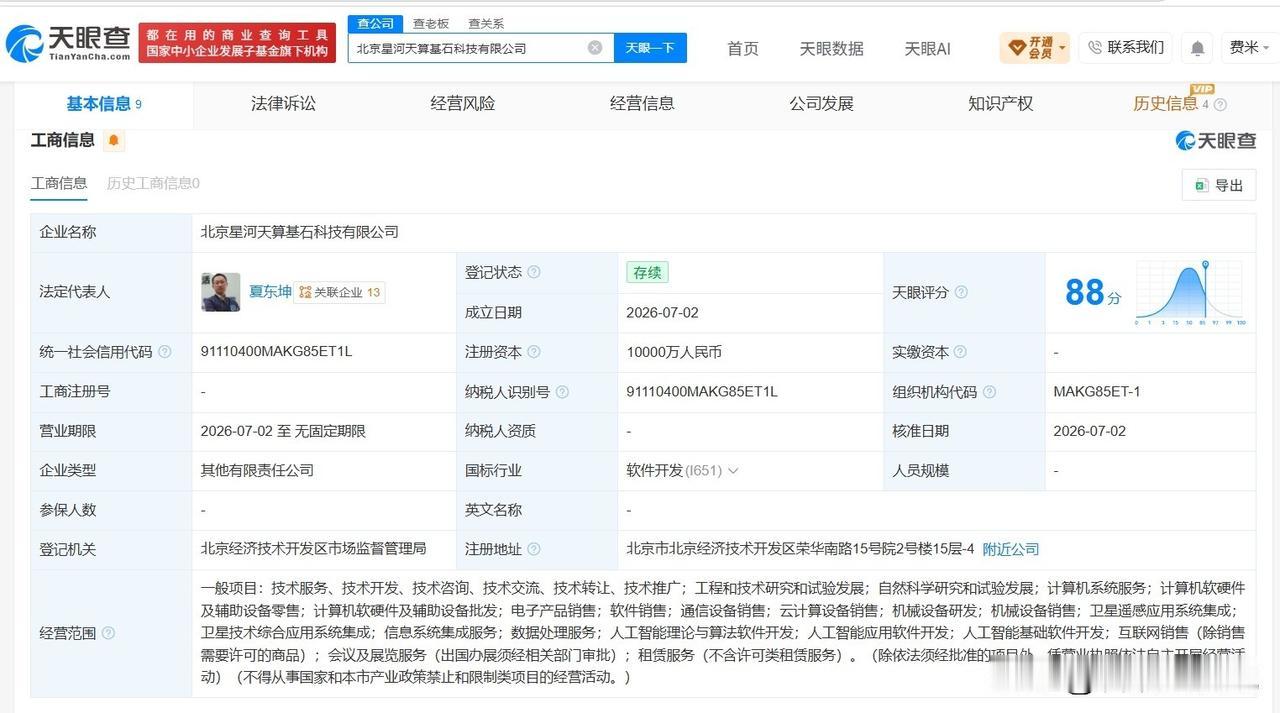Select the 查关系 search tab
This screenshot has height=713, width=1280.
coord(486,23)
